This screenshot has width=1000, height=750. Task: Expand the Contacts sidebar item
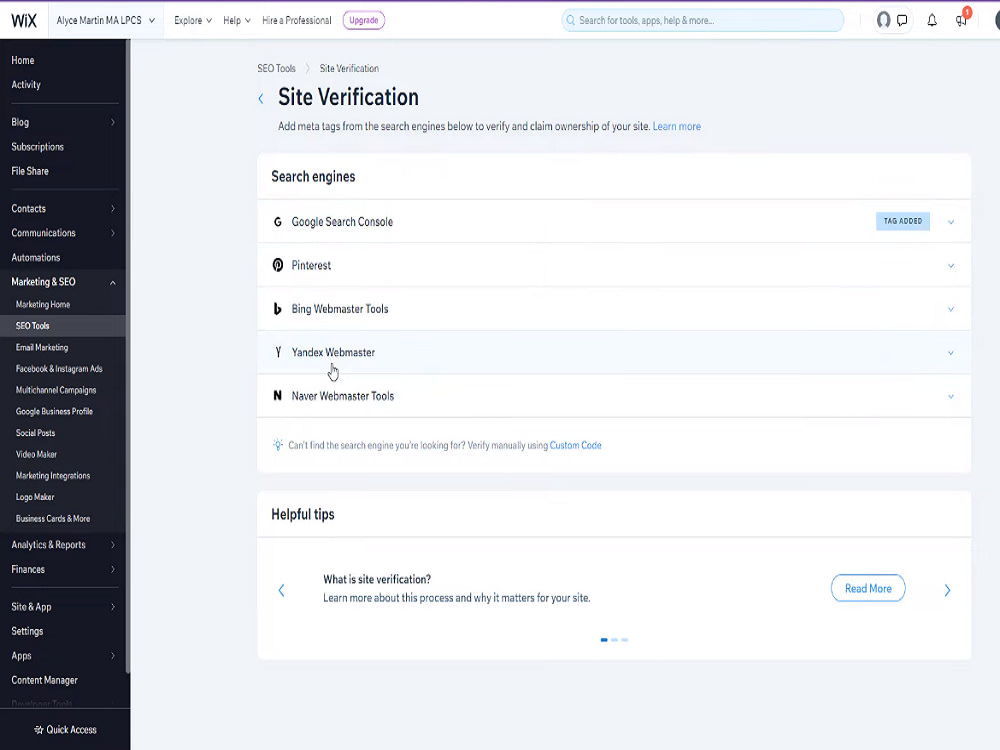(113, 209)
